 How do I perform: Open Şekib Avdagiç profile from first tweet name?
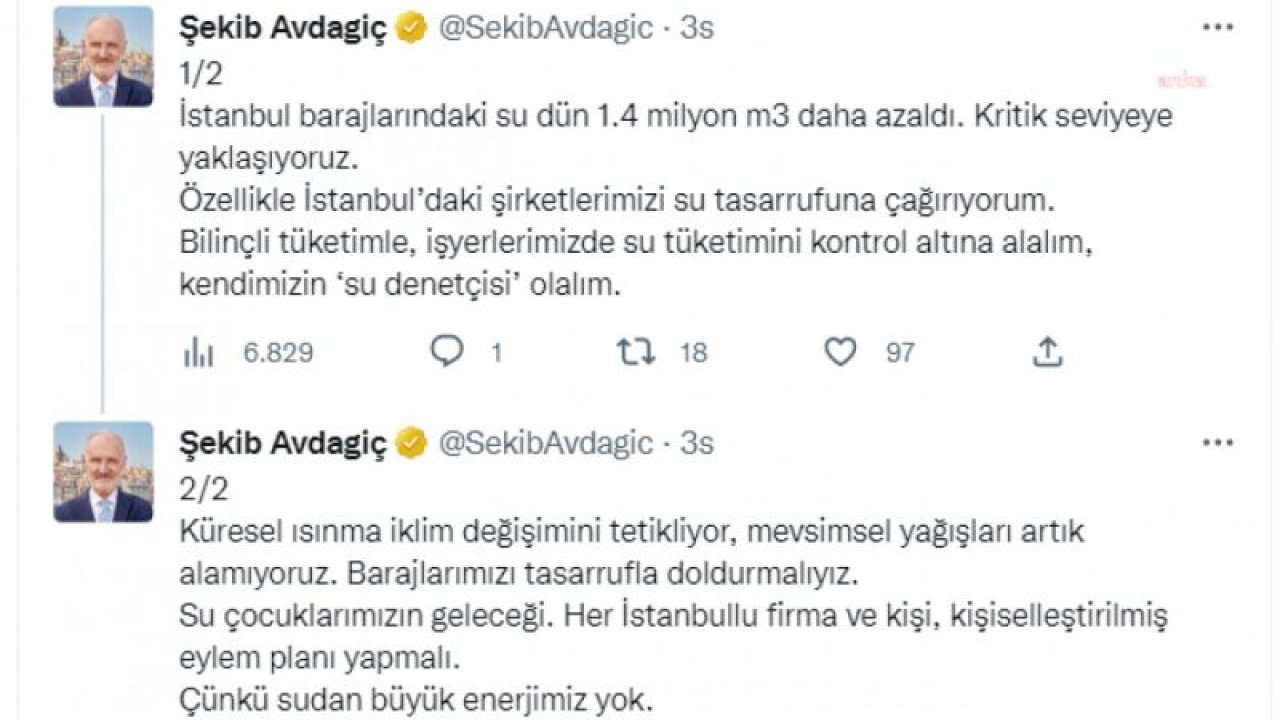point(282,30)
